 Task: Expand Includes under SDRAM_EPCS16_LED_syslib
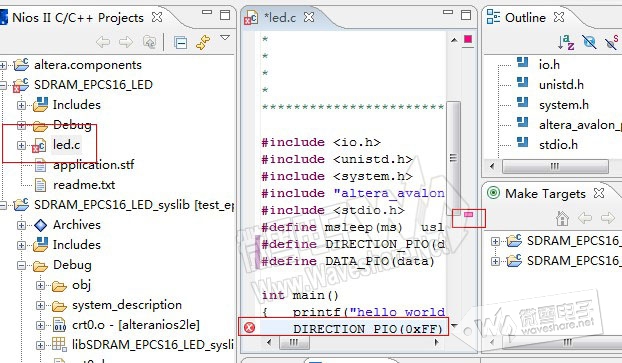[x=21, y=245]
